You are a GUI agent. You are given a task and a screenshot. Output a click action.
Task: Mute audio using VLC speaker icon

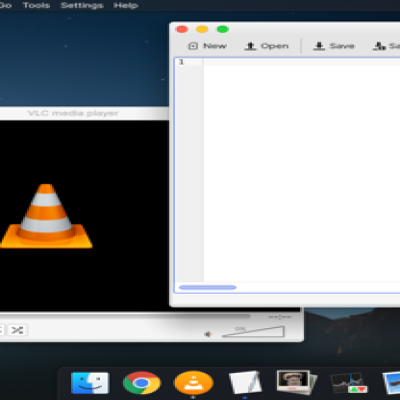208,334
